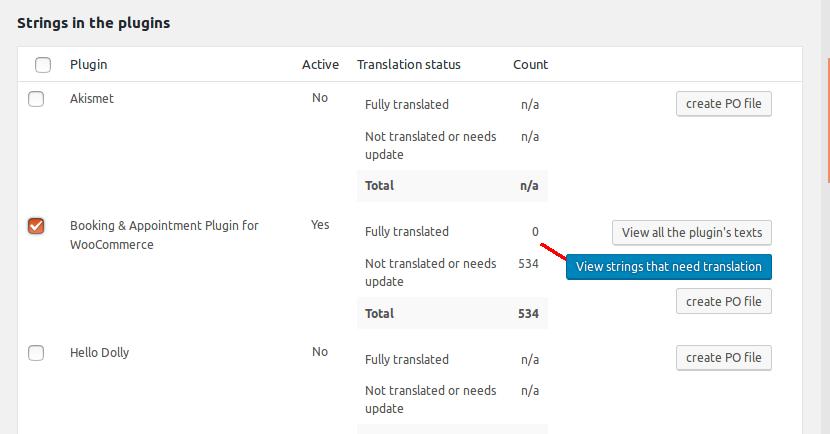Click the Translation status column header
830x434 pixels.
[x=408, y=65]
